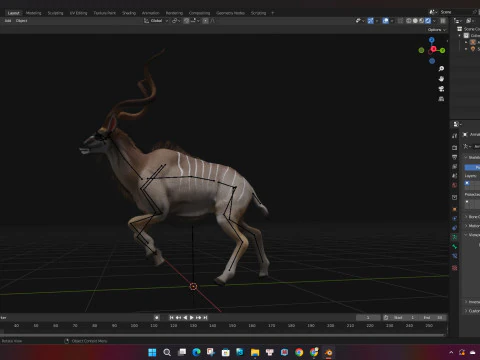
Task: Select material preview viewport shading
Action: (421, 21)
